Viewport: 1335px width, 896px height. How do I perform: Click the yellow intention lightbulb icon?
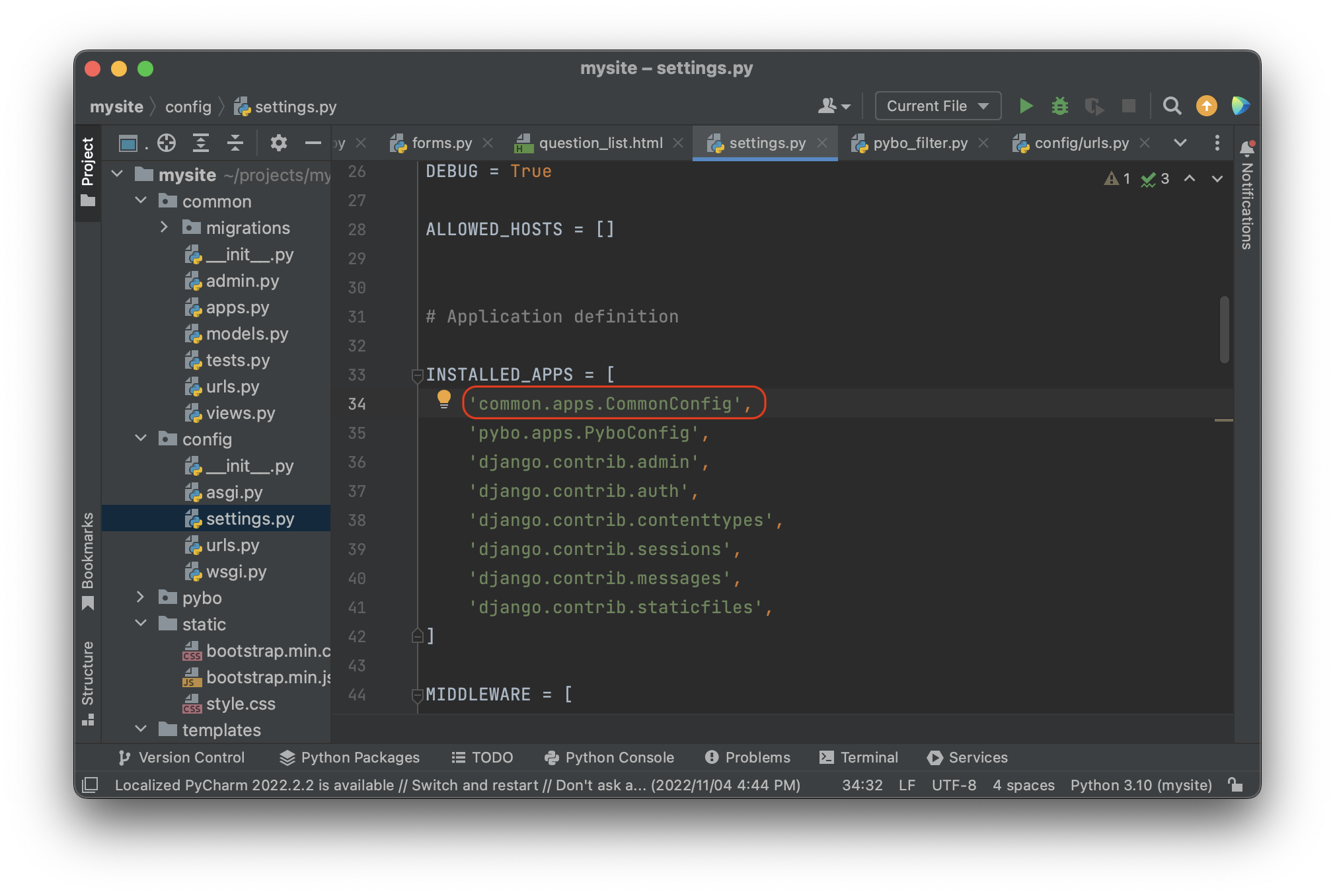443,398
